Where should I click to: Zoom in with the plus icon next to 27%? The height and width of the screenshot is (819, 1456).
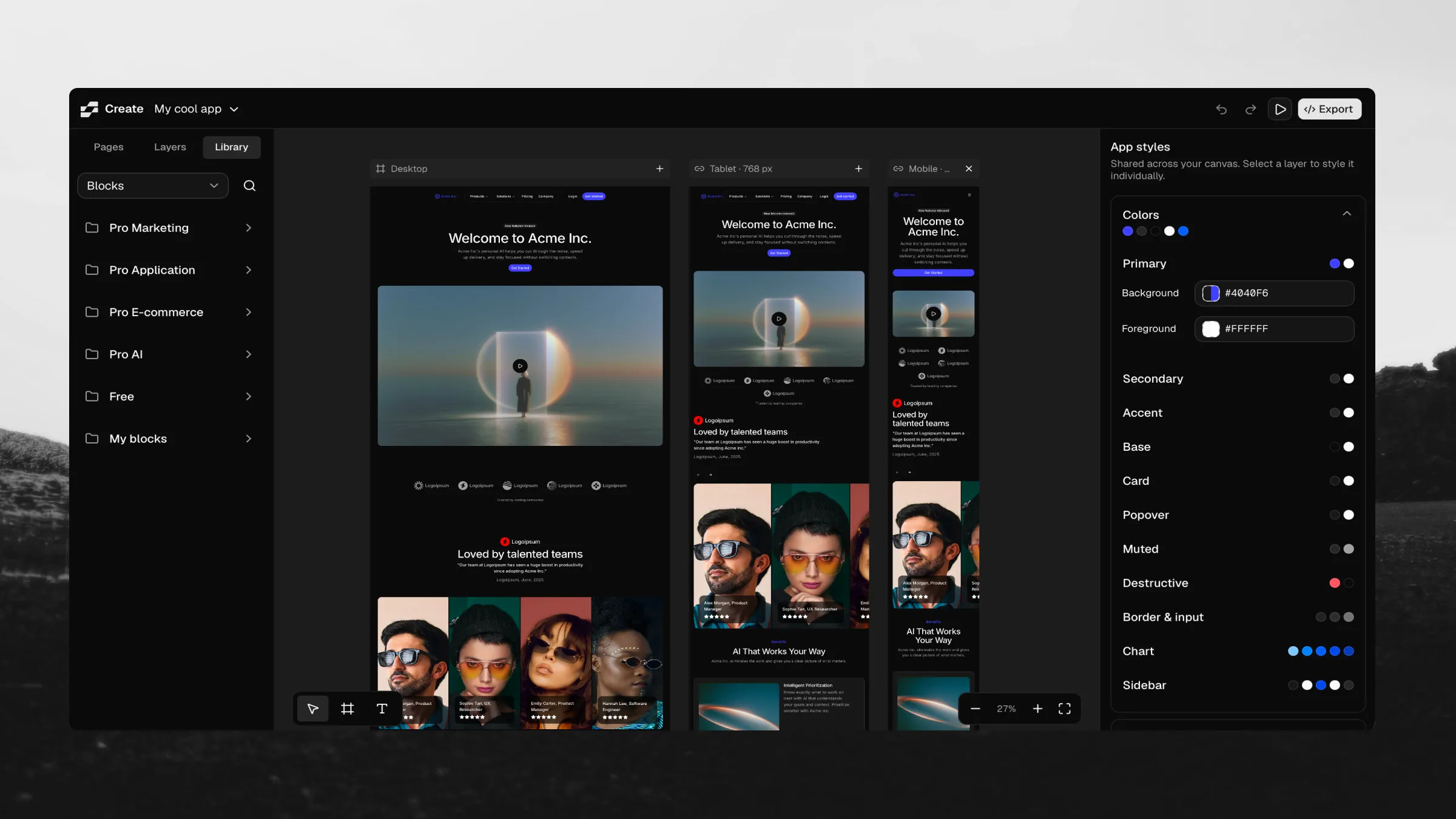click(x=1037, y=709)
